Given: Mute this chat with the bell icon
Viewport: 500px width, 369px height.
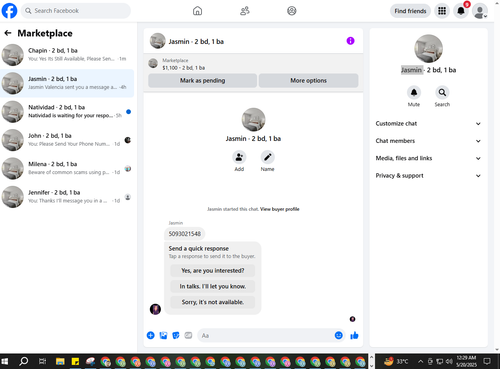Looking at the screenshot, I should pos(414,92).
